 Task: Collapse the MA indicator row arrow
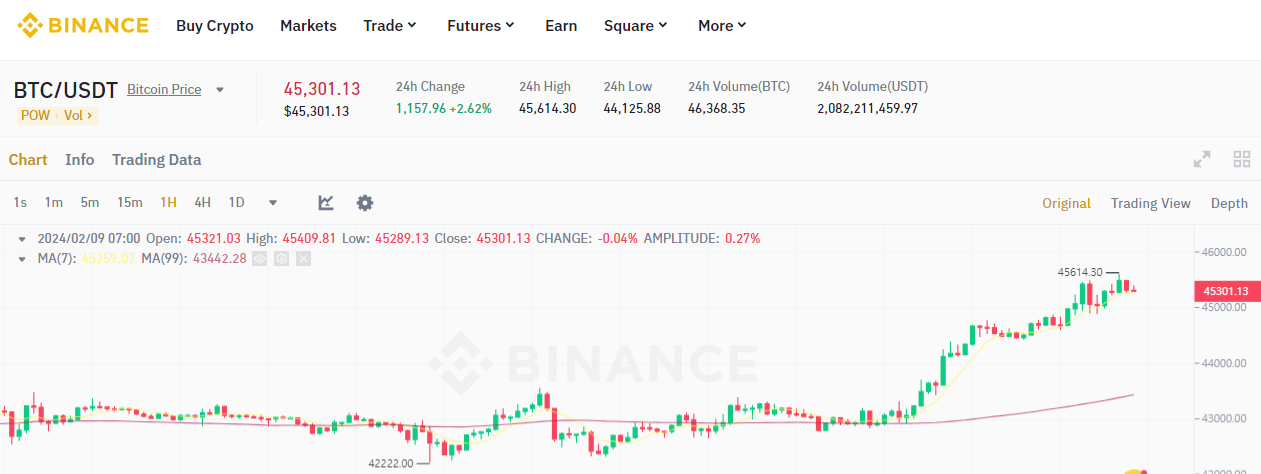[x=22, y=259]
